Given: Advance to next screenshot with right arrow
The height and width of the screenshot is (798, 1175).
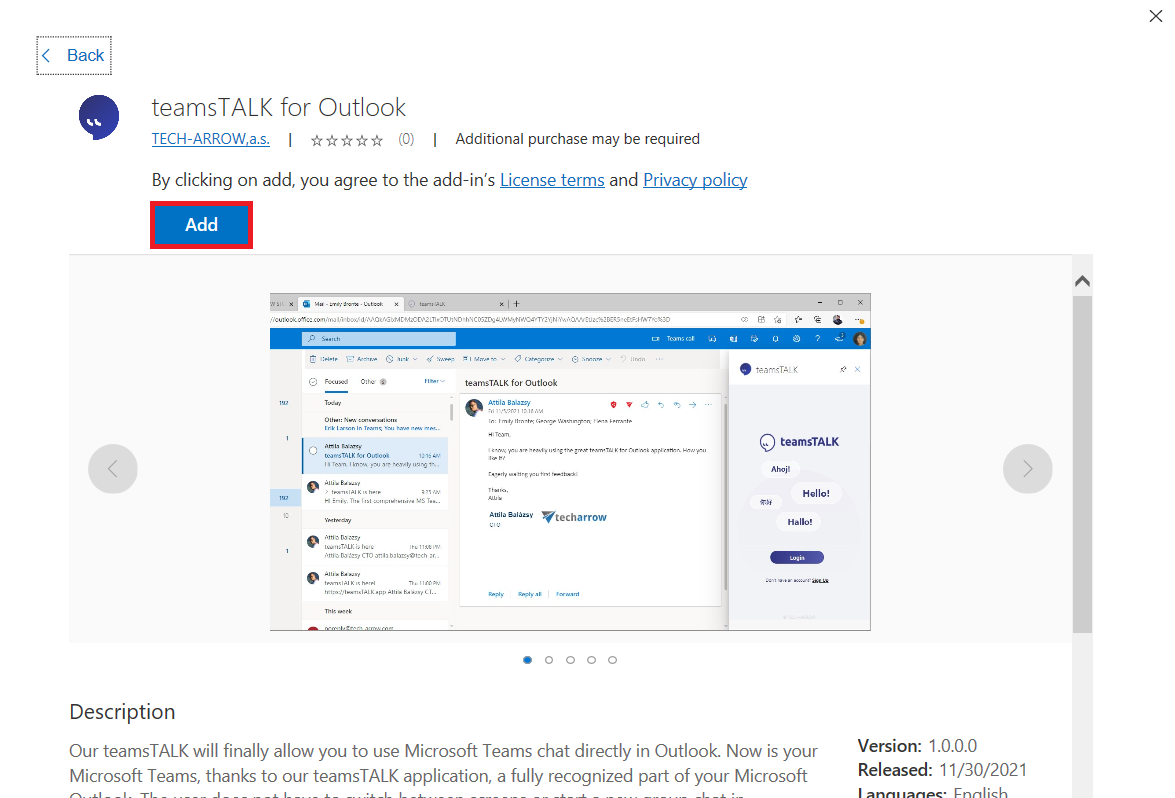Looking at the screenshot, I should pyautogui.click(x=1027, y=468).
